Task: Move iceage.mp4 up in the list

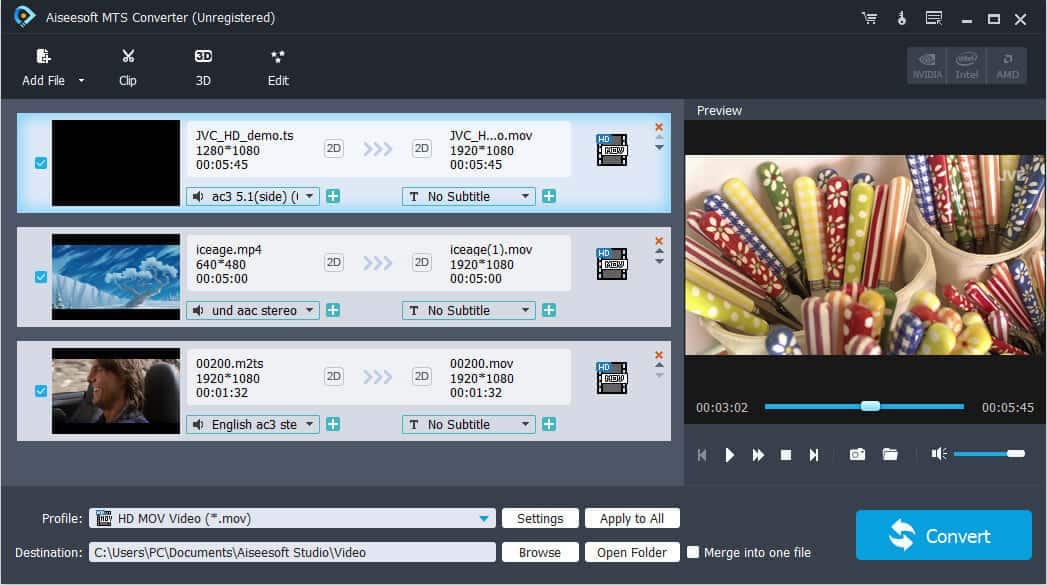Action: pos(659,252)
